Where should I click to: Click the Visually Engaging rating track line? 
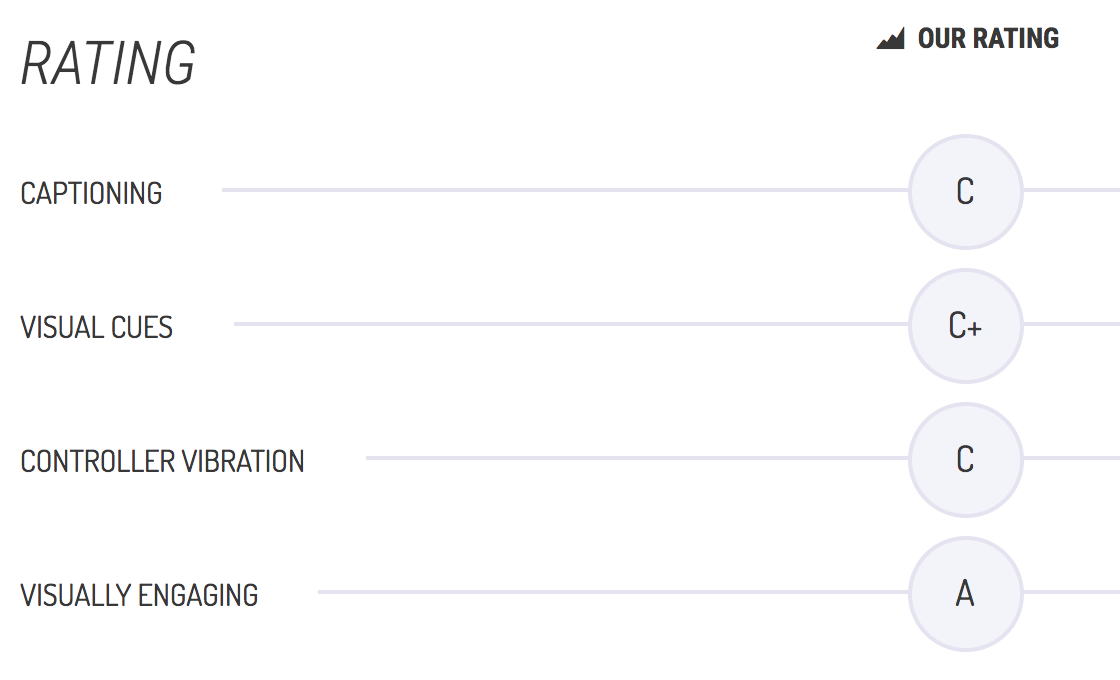pyautogui.click(x=614, y=592)
